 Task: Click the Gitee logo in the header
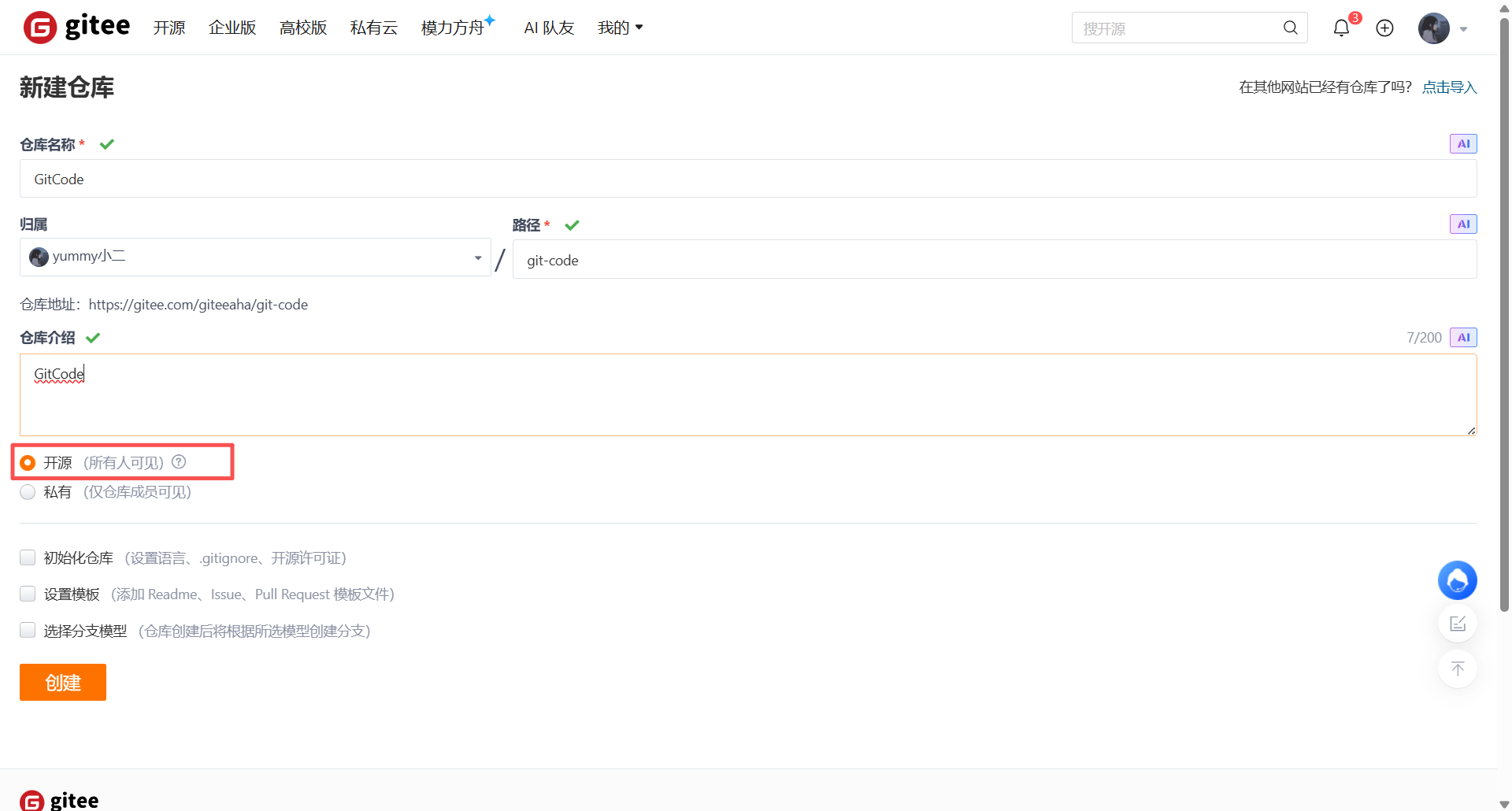(x=76, y=28)
